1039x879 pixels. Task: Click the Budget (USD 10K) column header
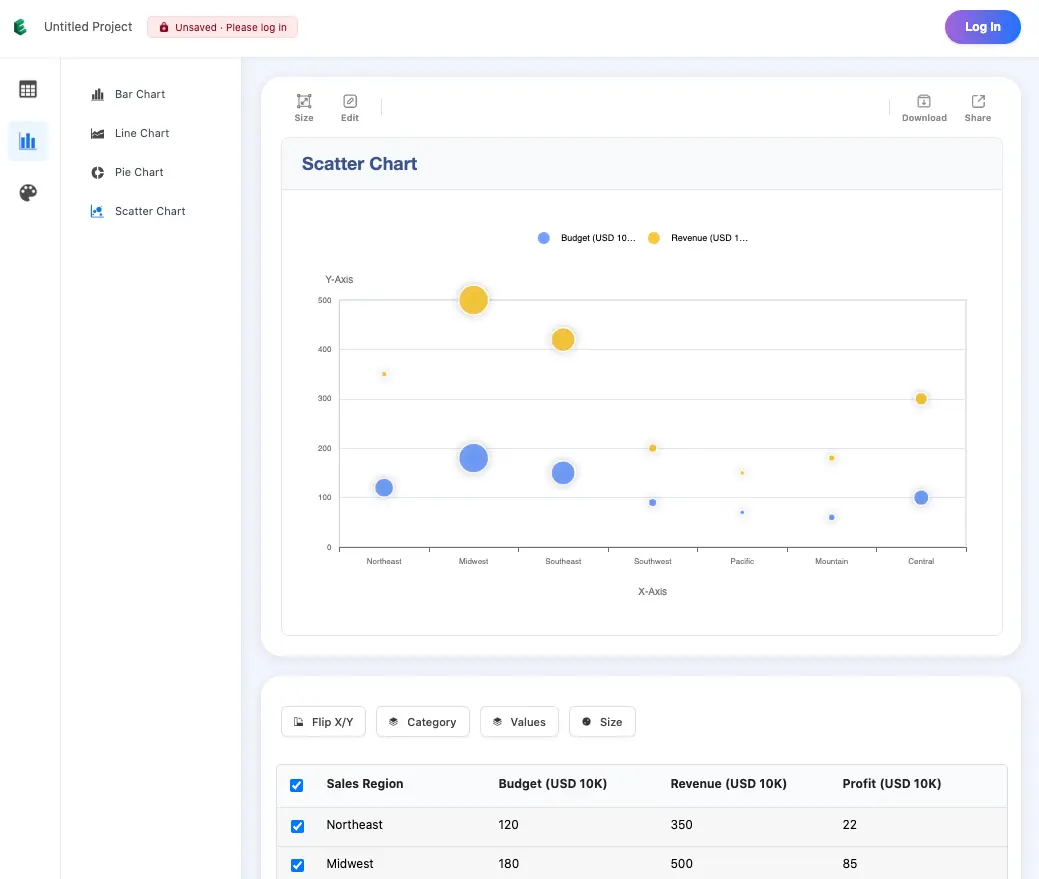click(553, 784)
